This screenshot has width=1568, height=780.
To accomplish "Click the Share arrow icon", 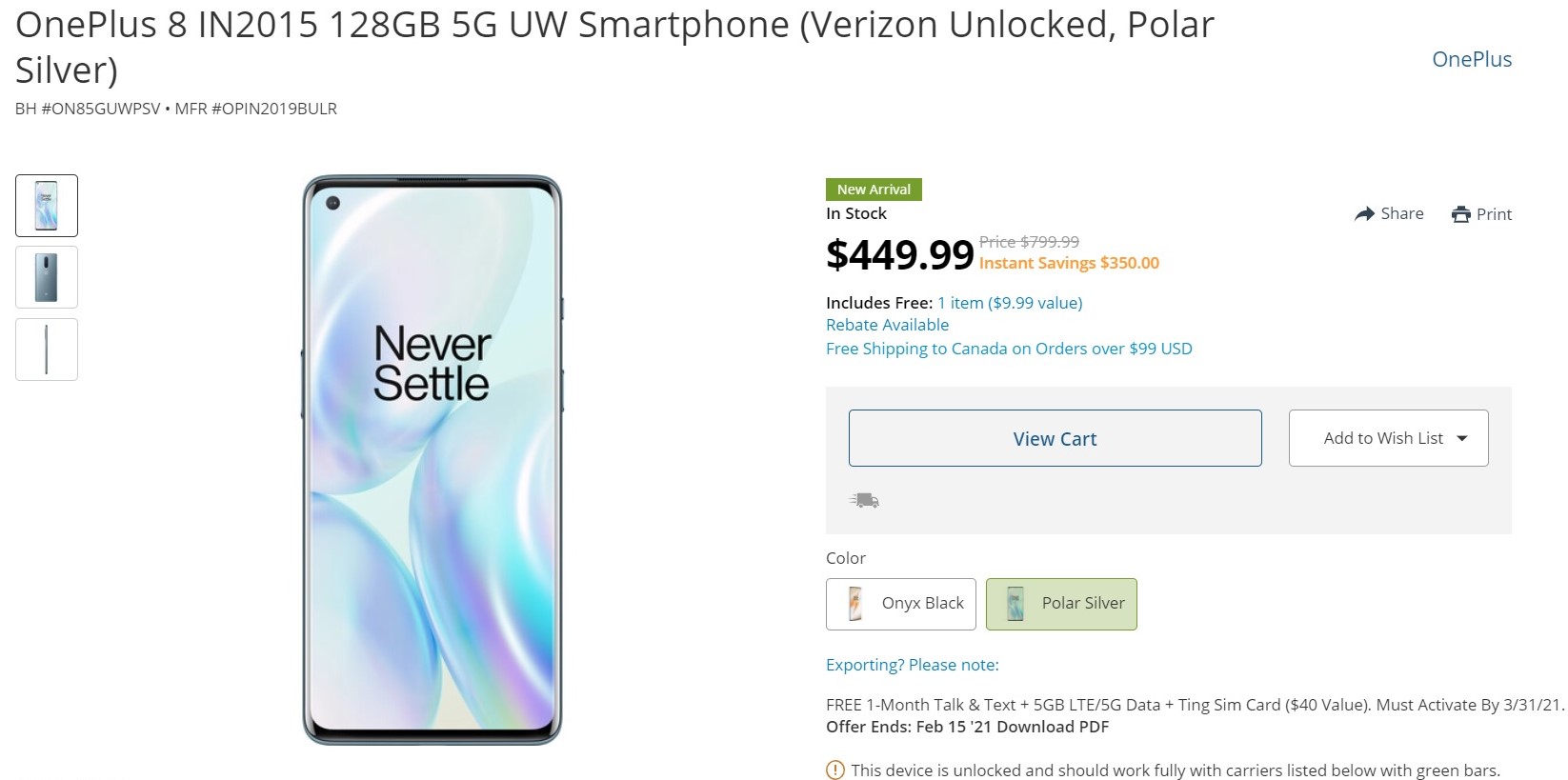I will click(x=1364, y=214).
